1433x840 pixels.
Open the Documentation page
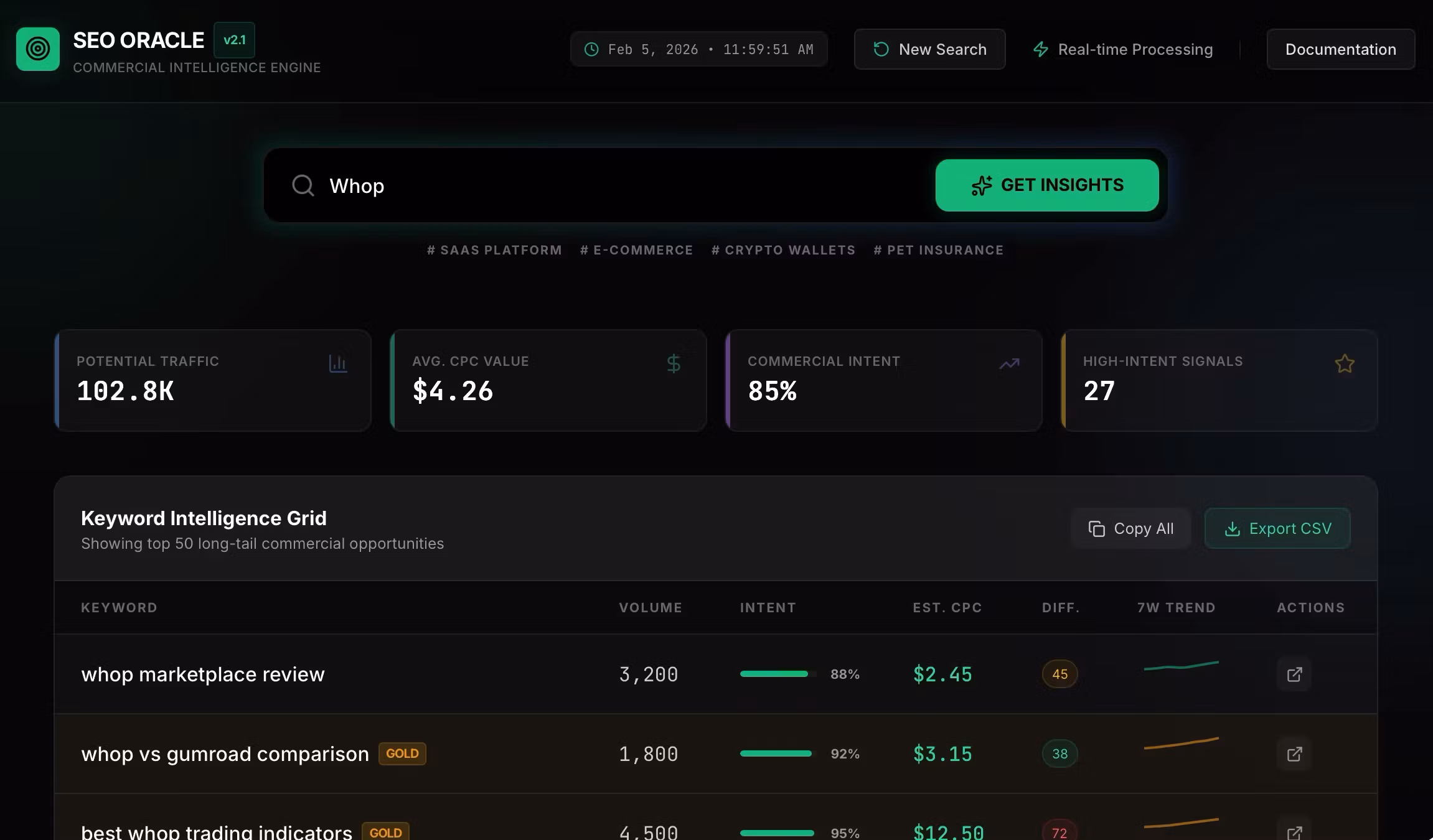point(1341,49)
